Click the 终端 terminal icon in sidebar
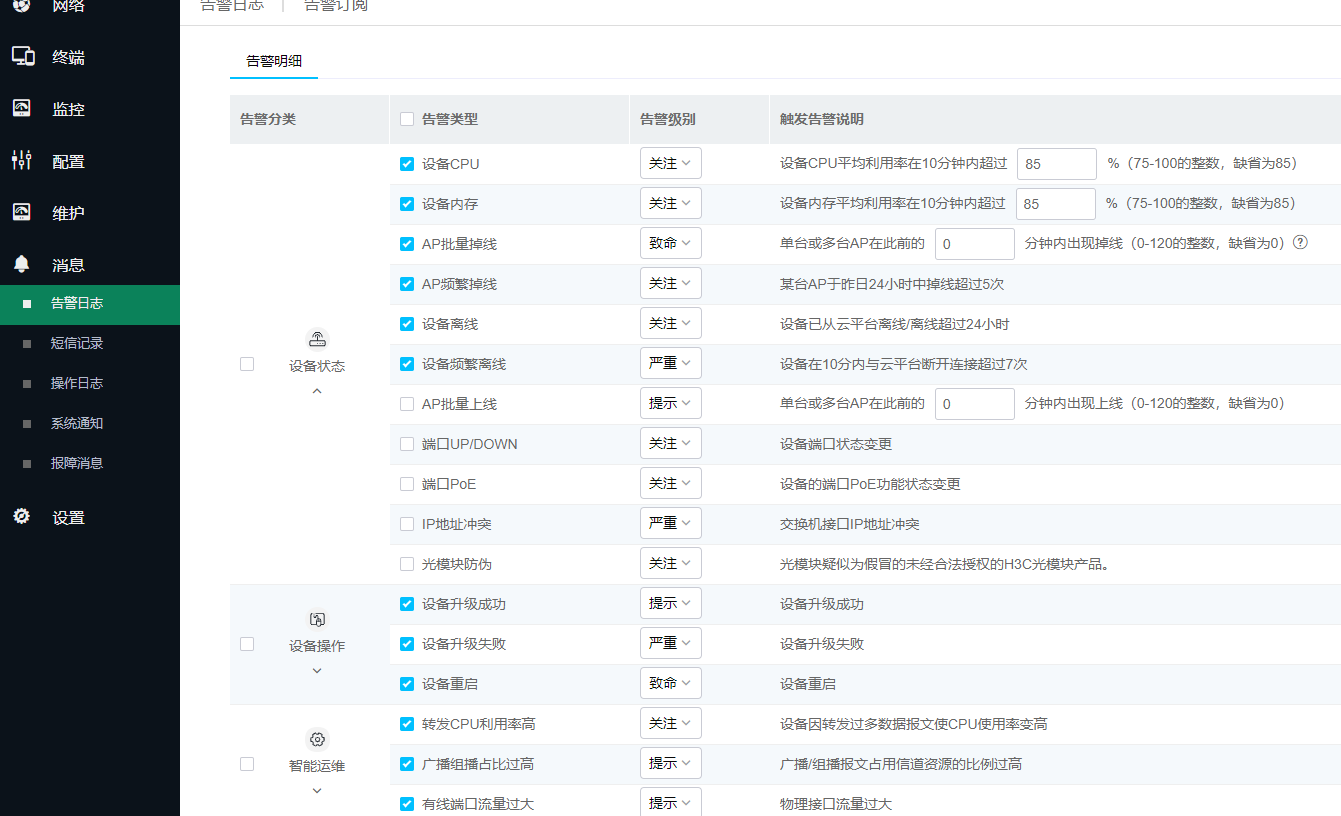The width and height of the screenshot is (1341, 816). pyautogui.click(x=23, y=57)
